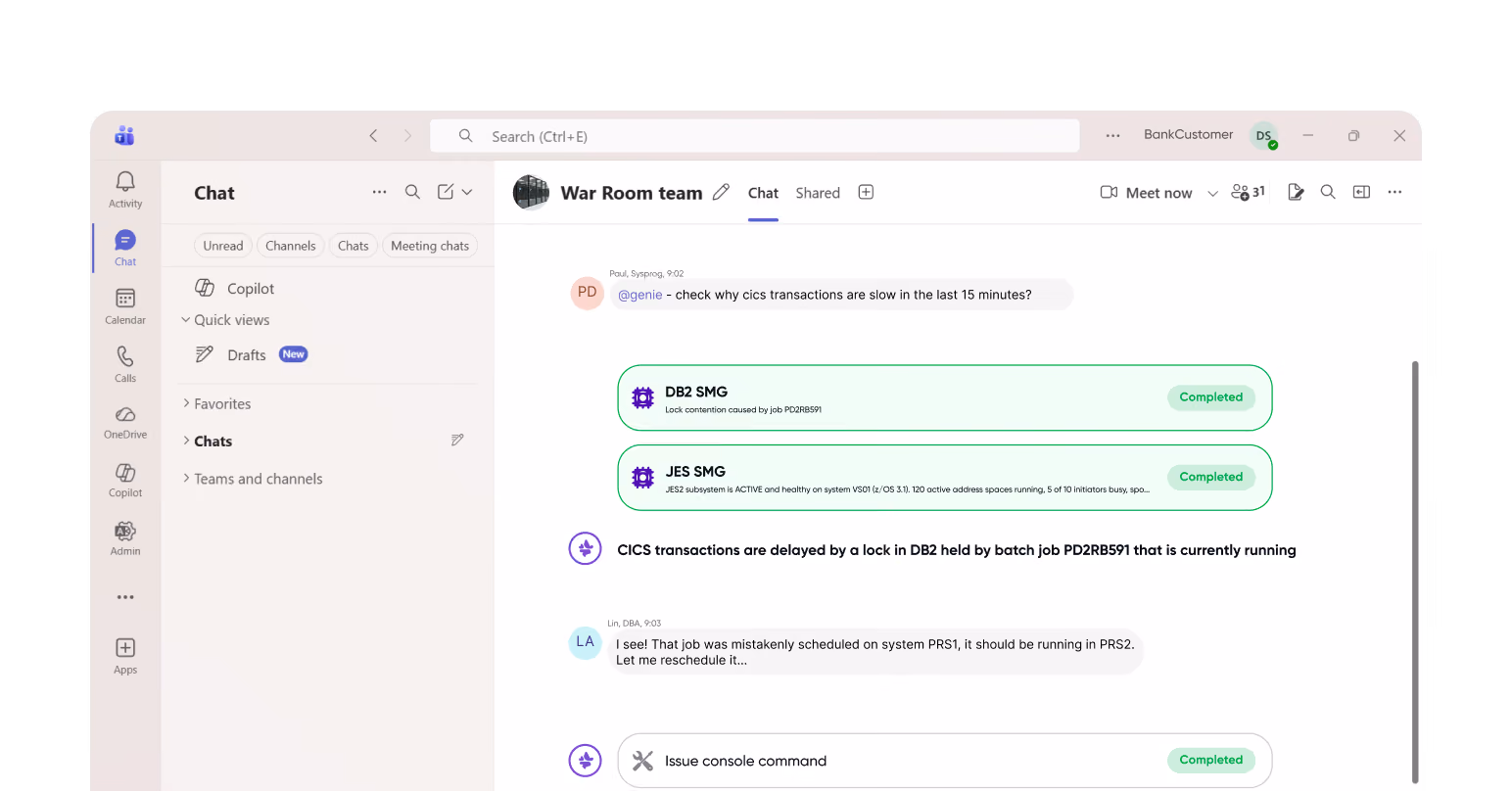Click the PD avatar for Paul

(588, 293)
